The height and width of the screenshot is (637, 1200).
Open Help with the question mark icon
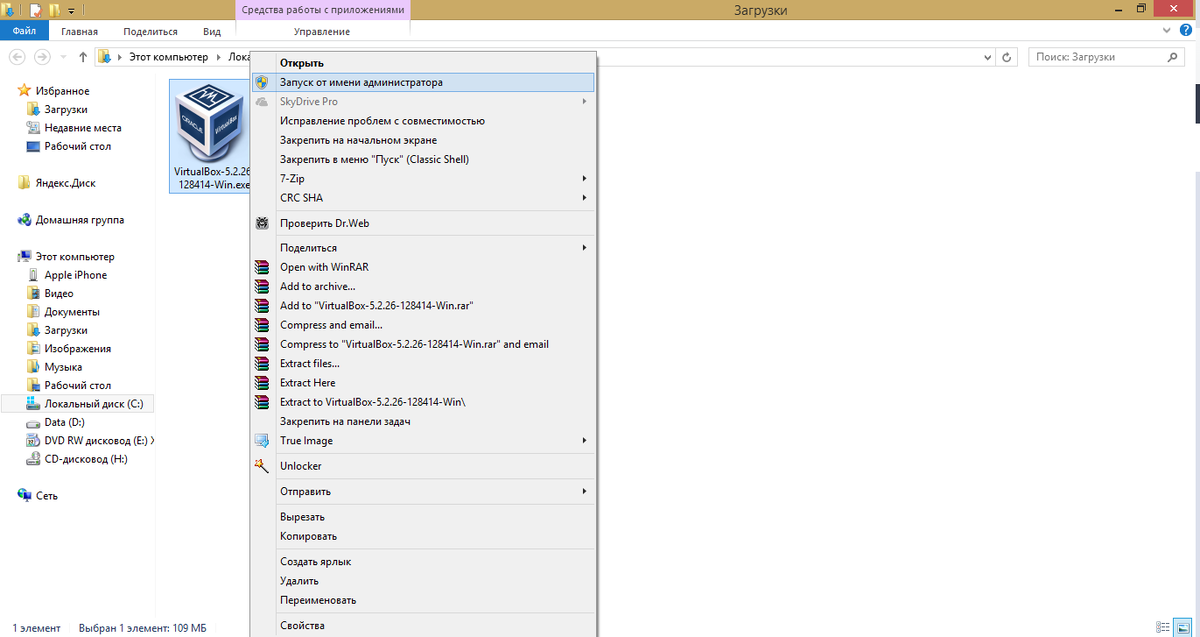(1188, 31)
